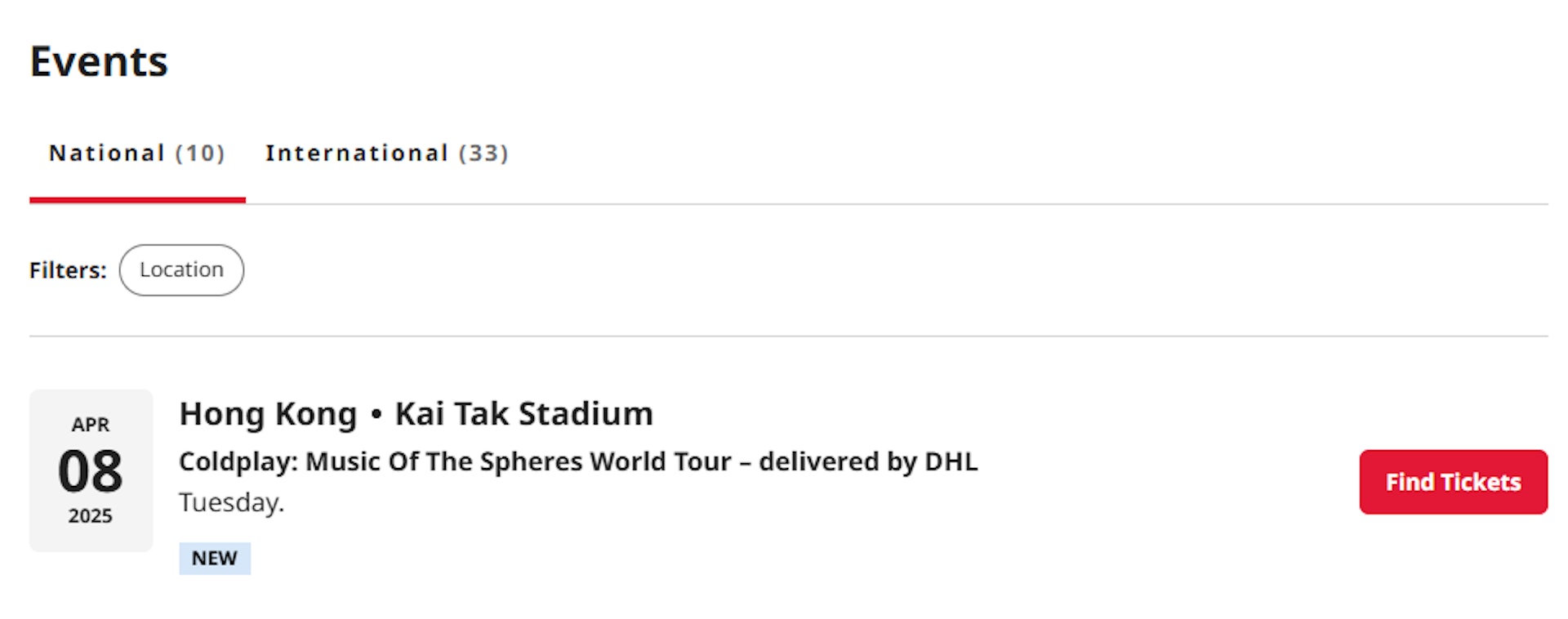The image size is (1568, 619).
Task: Click the (33) count on International tab
Action: click(483, 154)
